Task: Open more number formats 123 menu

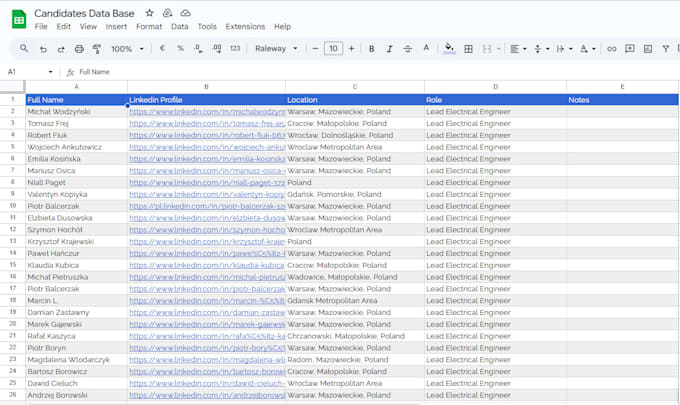Action: click(235, 49)
